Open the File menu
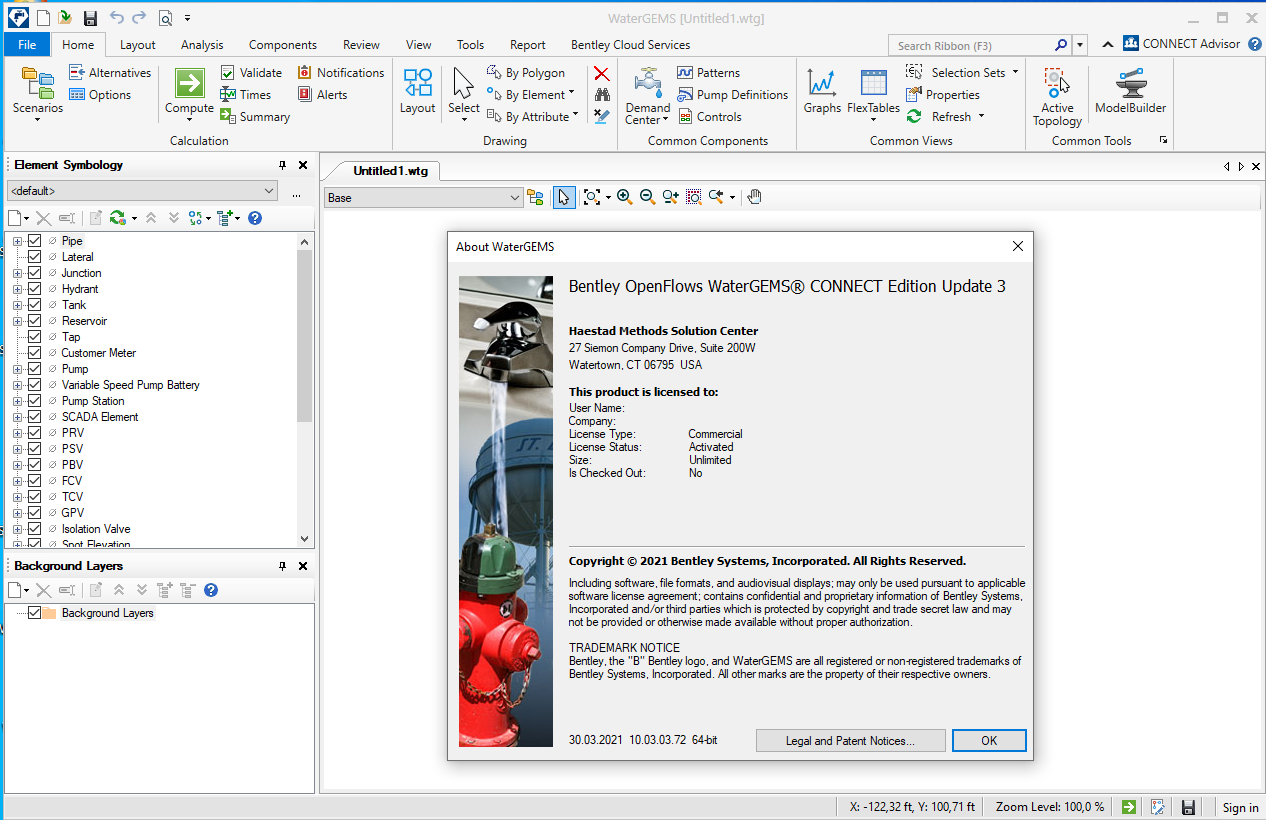 27,45
